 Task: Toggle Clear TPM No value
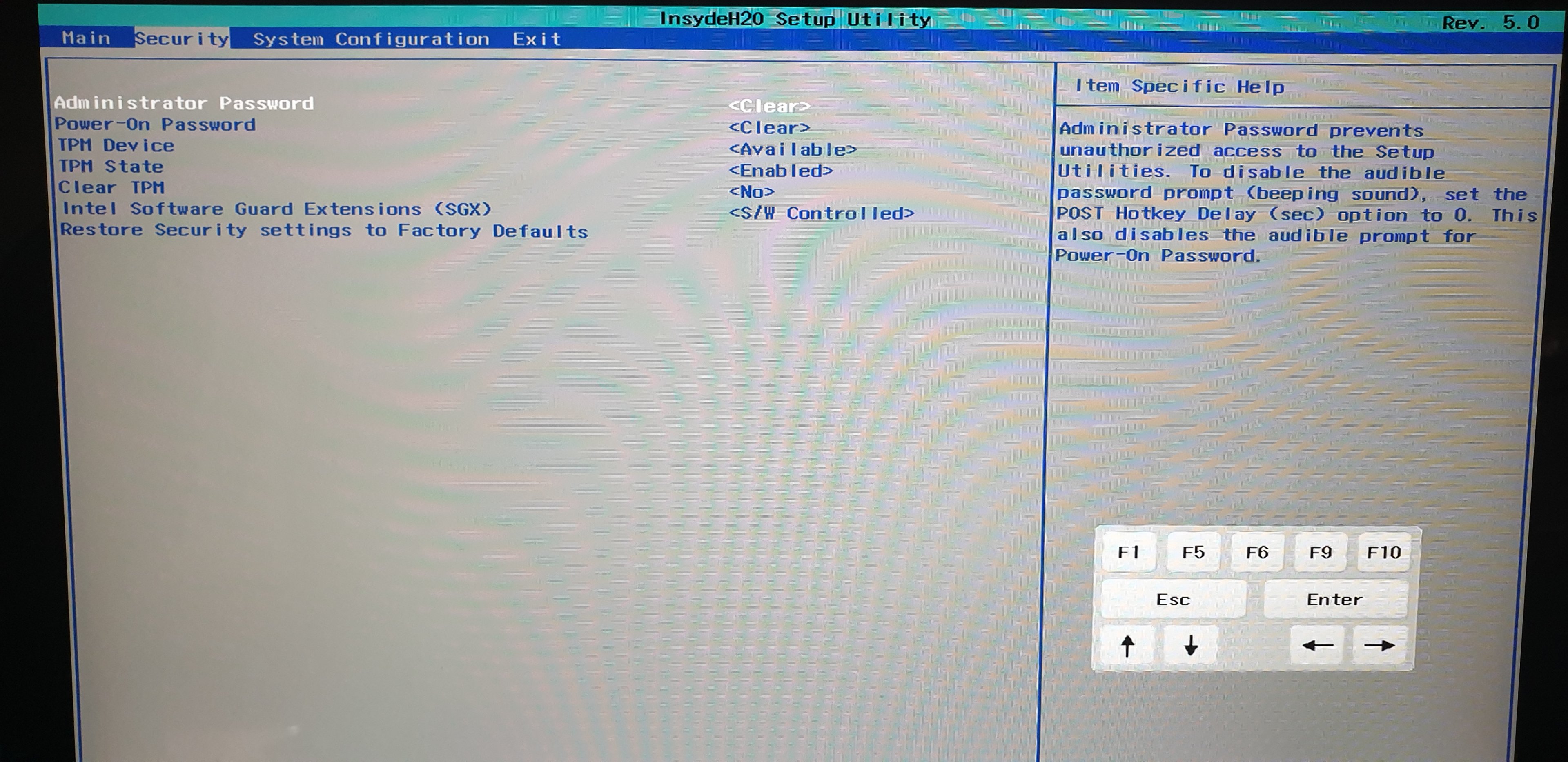[x=751, y=192]
